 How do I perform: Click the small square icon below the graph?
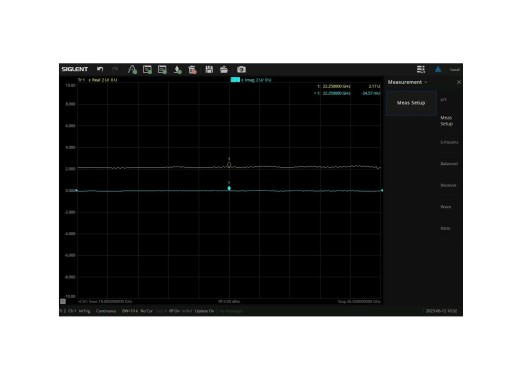click(63, 301)
